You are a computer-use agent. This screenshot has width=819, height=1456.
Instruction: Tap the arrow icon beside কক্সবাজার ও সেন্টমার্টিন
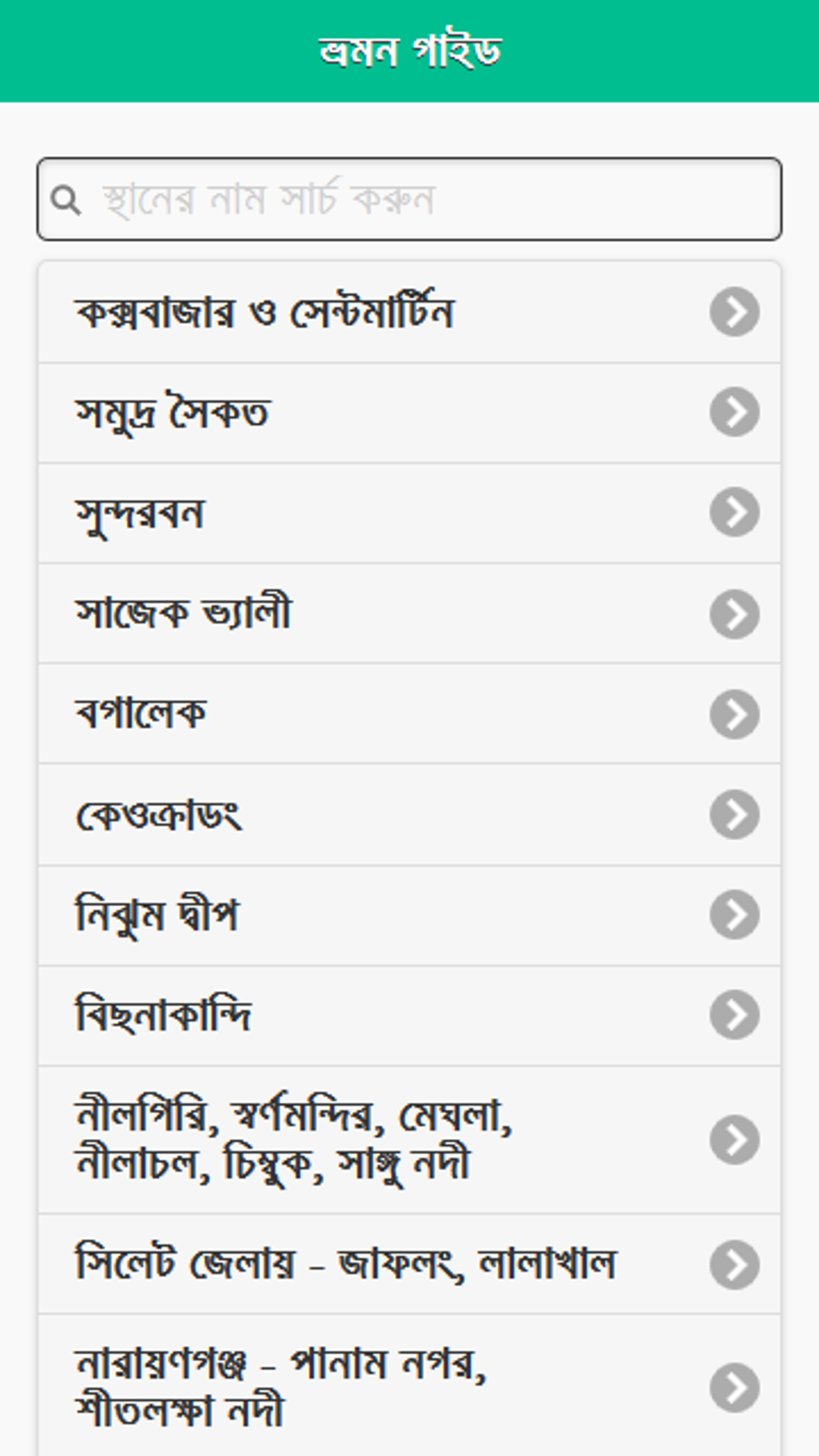click(734, 312)
